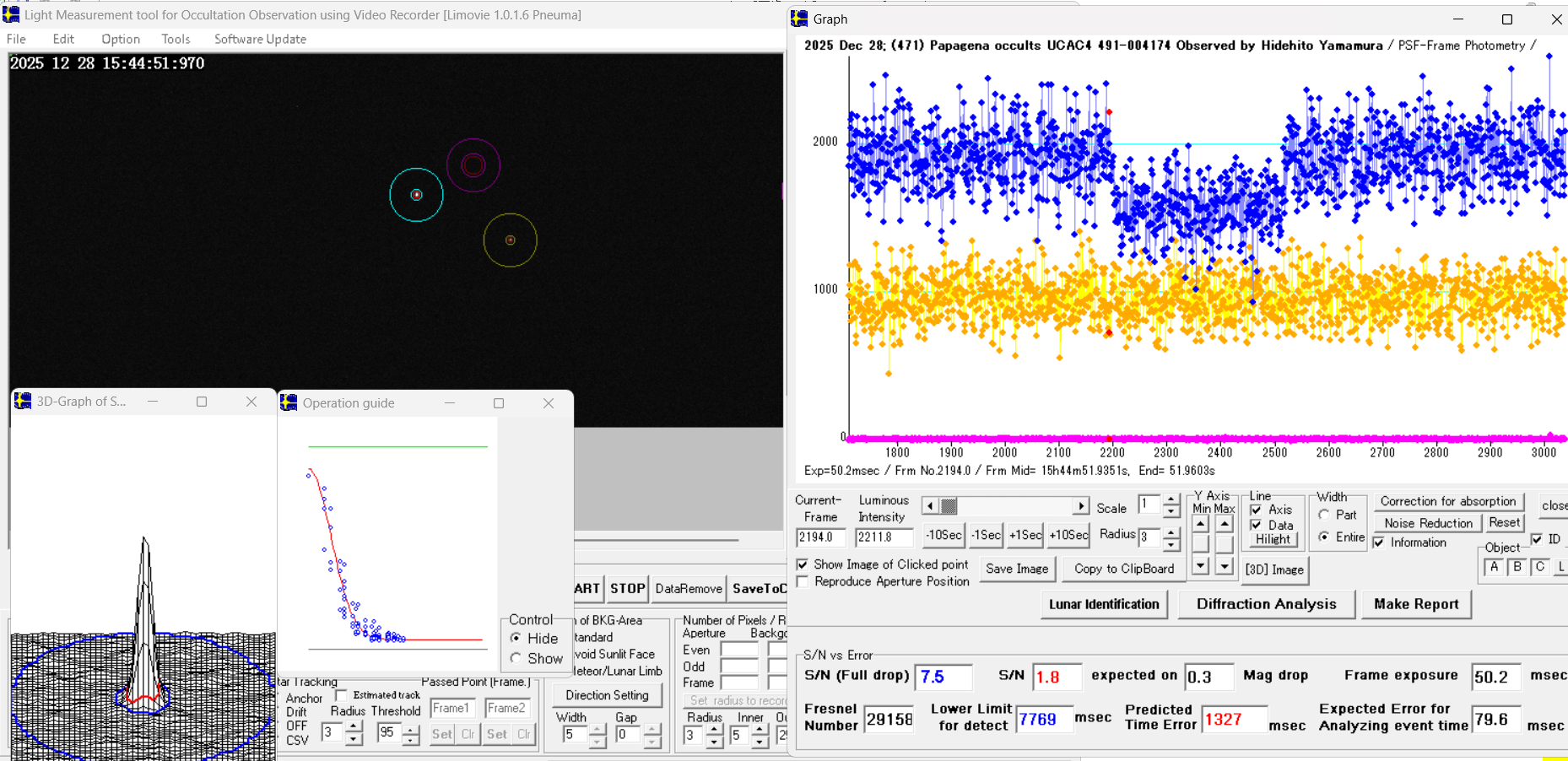Open the Tools menu
The height and width of the screenshot is (761, 1568).
176,39
